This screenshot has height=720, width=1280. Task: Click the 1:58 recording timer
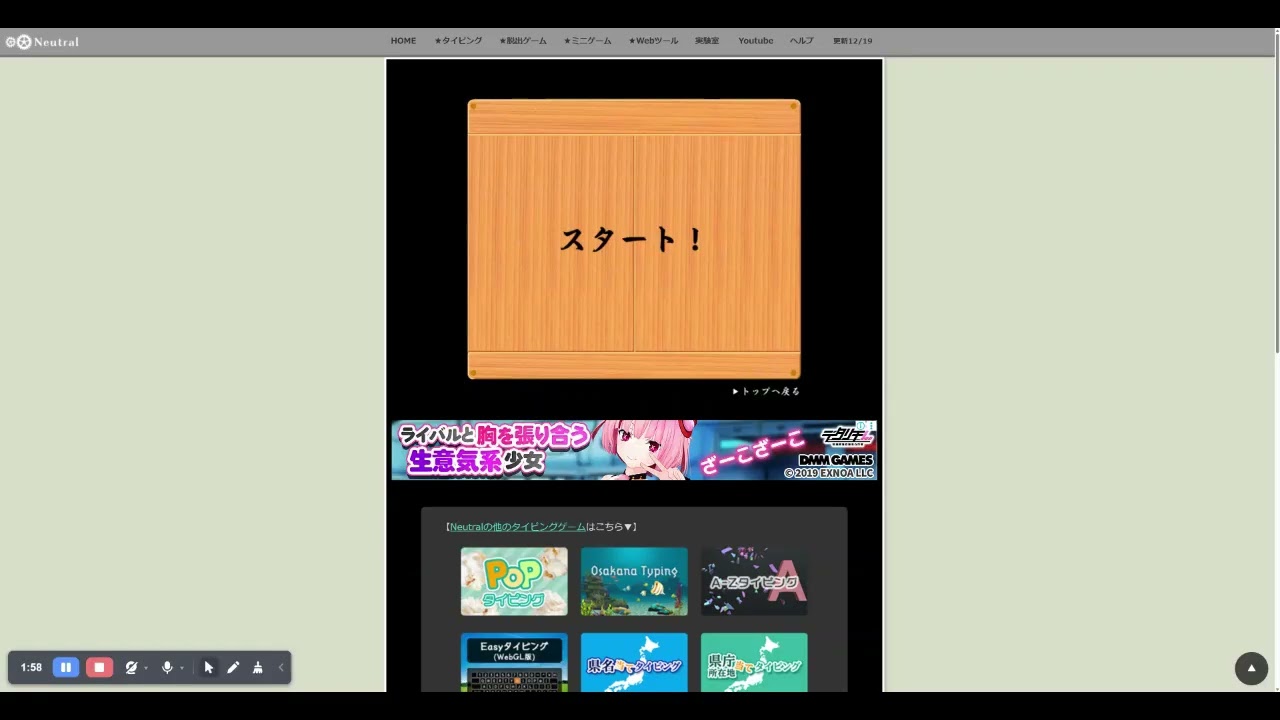pyautogui.click(x=31, y=667)
